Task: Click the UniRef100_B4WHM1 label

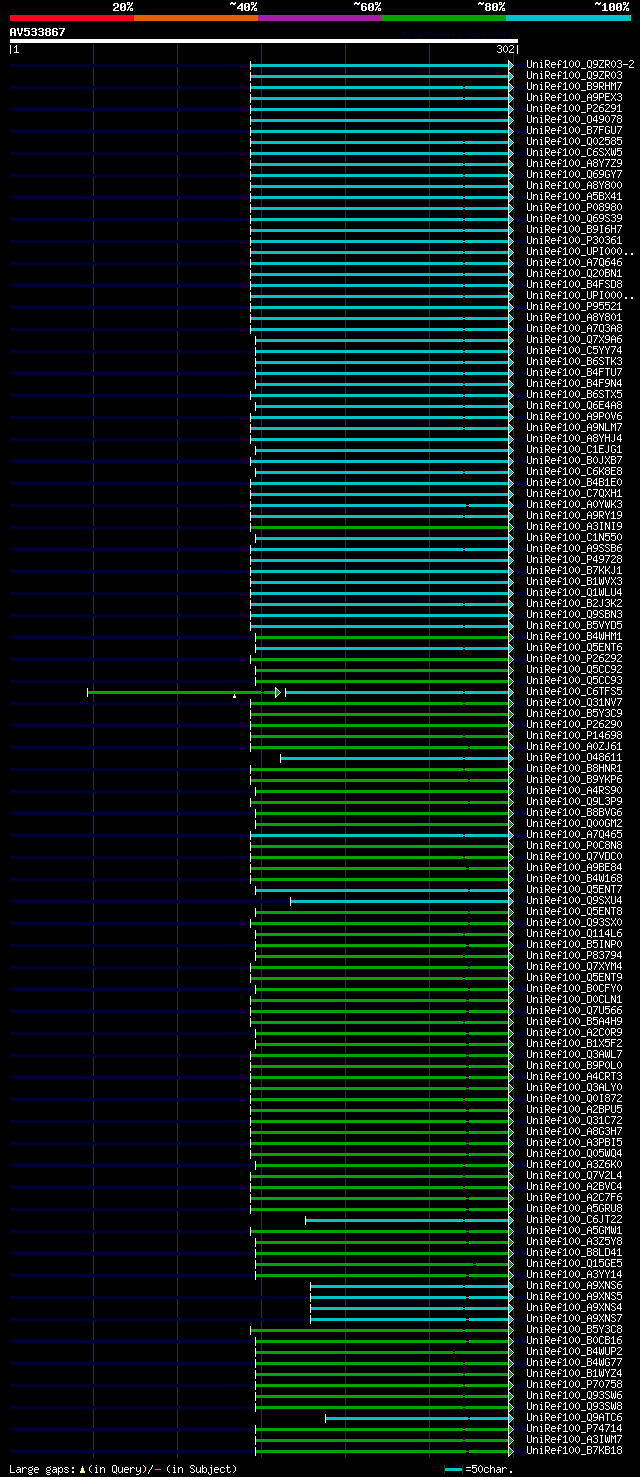Action: pyautogui.click(x=574, y=636)
